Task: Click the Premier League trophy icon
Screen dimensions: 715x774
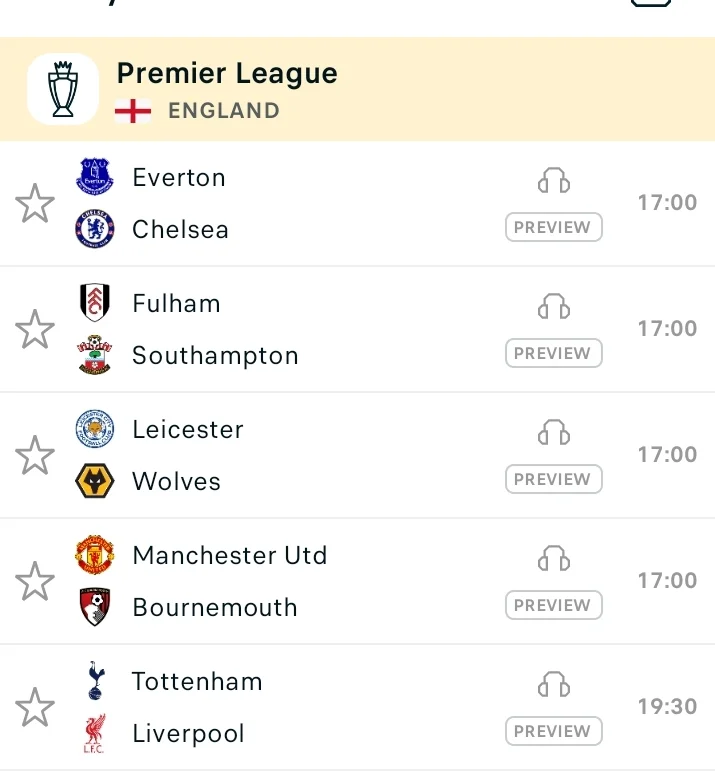Action: pos(63,89)
